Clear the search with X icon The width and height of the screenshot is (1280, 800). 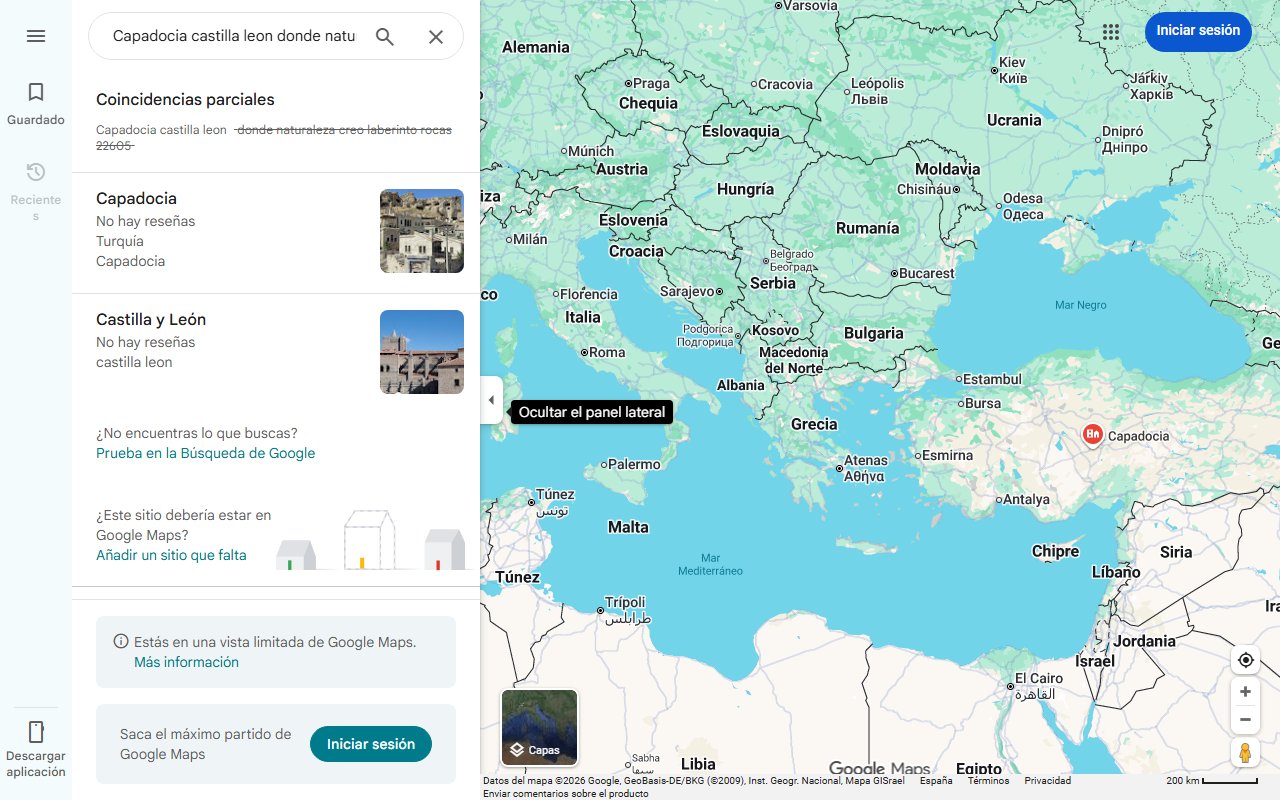(x=436, y=37)
